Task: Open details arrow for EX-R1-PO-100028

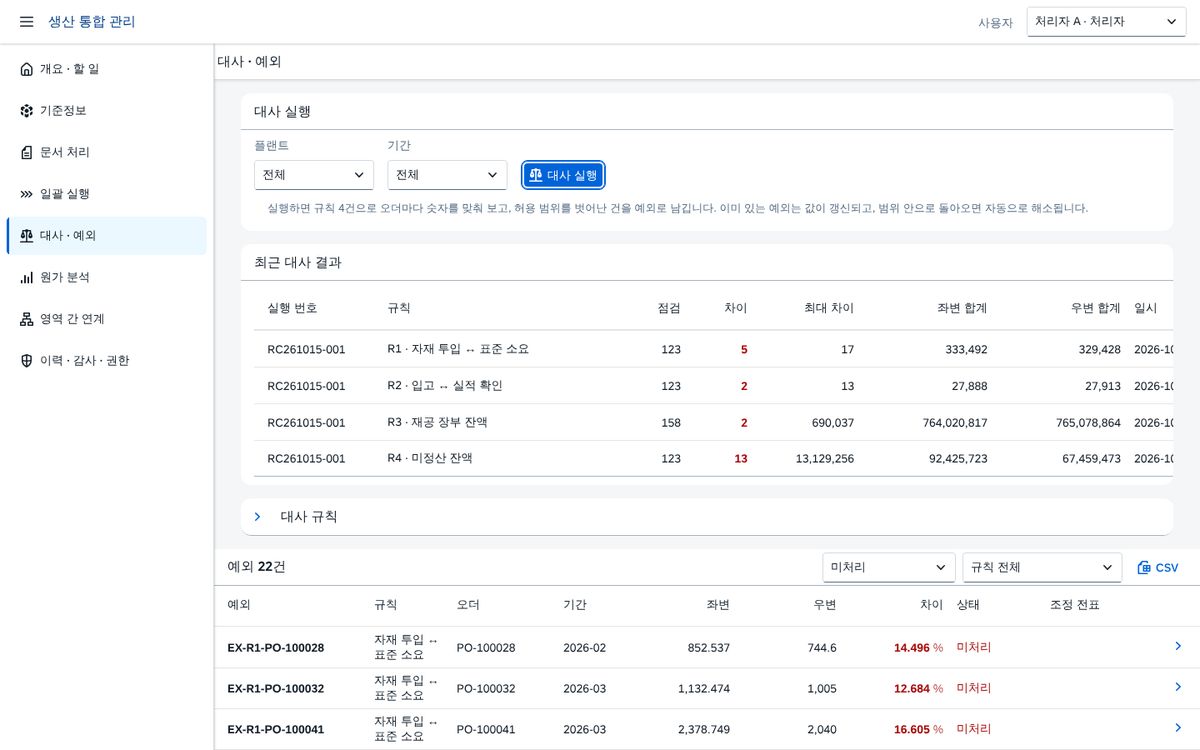Action: [1178, 646]
